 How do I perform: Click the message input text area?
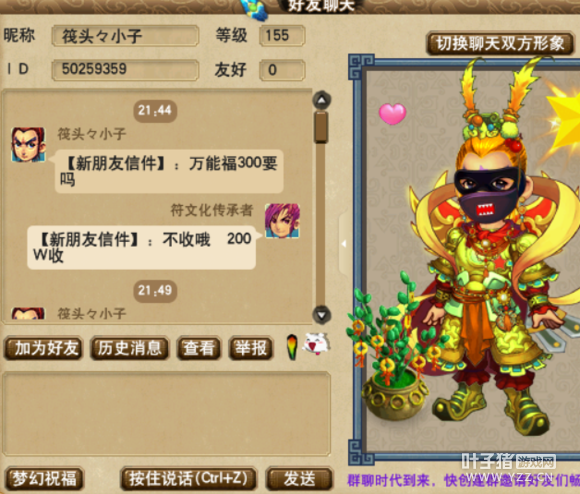[x=167, y=414]
